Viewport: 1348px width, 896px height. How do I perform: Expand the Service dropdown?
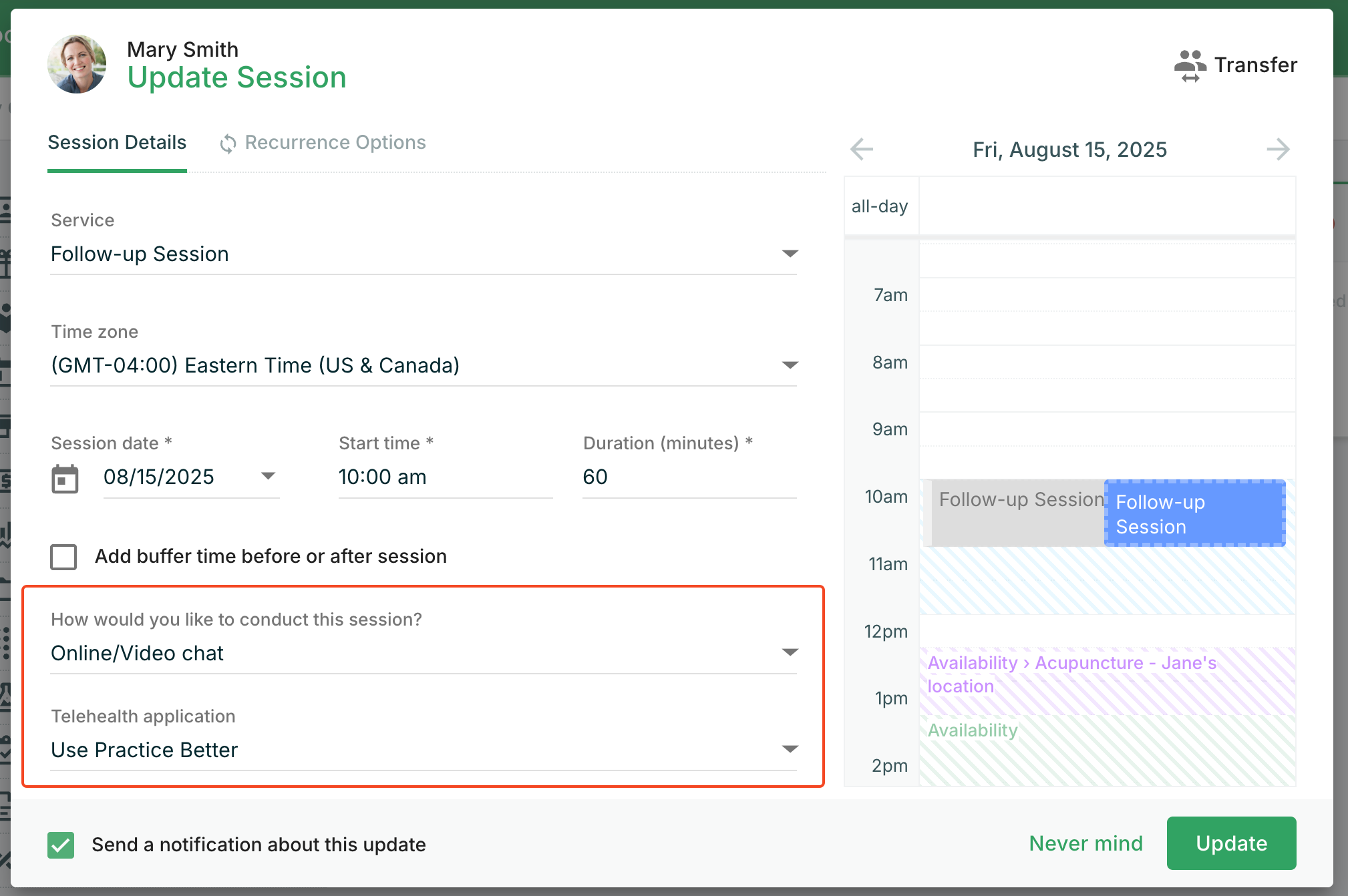[790, 254]
